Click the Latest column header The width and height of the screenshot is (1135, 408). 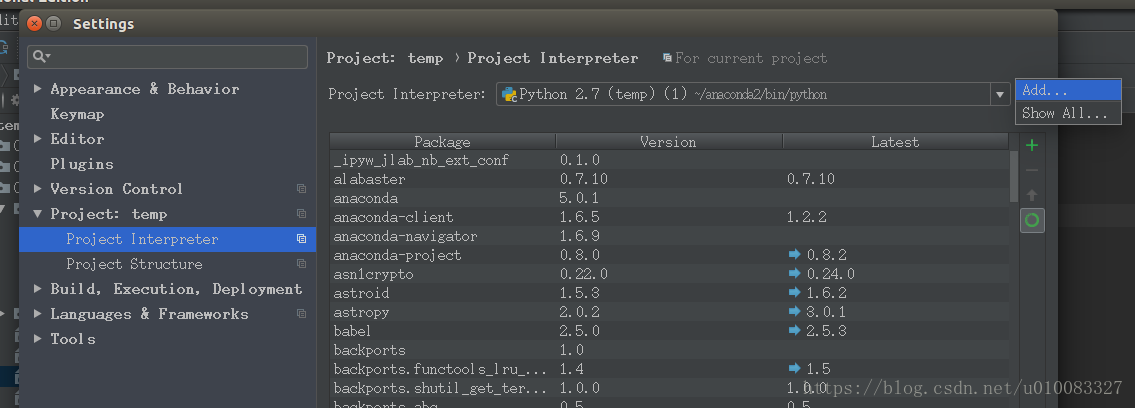[895, 142]
